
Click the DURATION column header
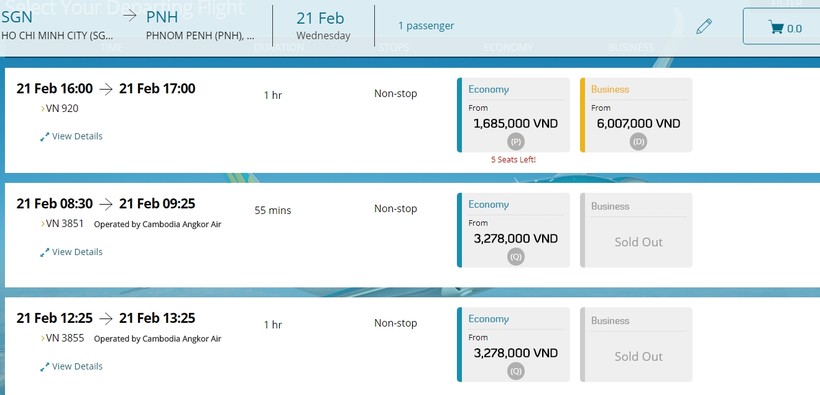279,48
